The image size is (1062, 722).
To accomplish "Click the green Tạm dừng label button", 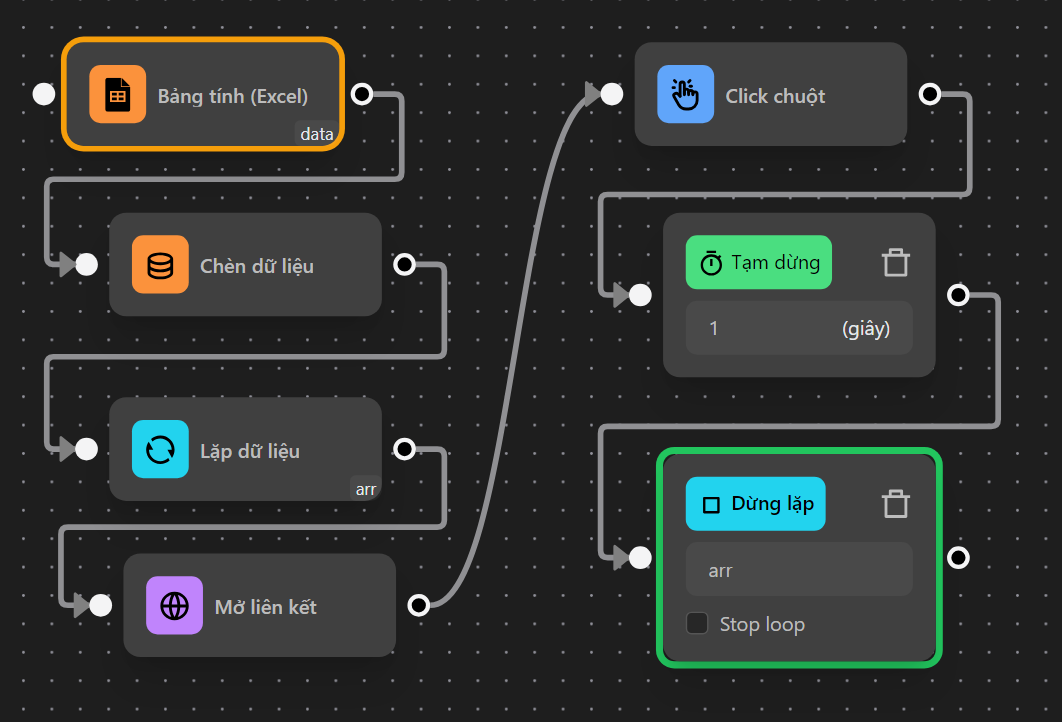I will pos(758,263).
